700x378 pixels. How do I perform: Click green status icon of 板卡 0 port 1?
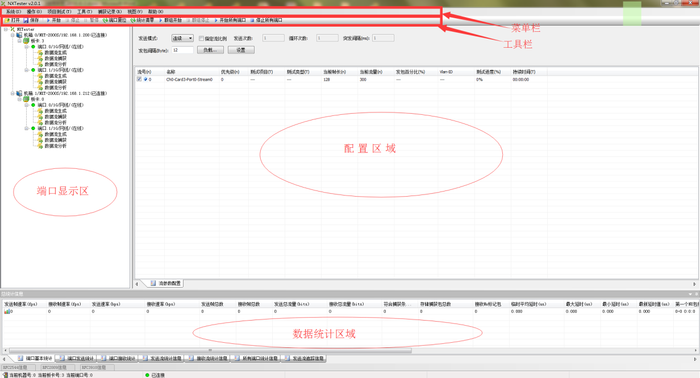click(x=33, y=128)
